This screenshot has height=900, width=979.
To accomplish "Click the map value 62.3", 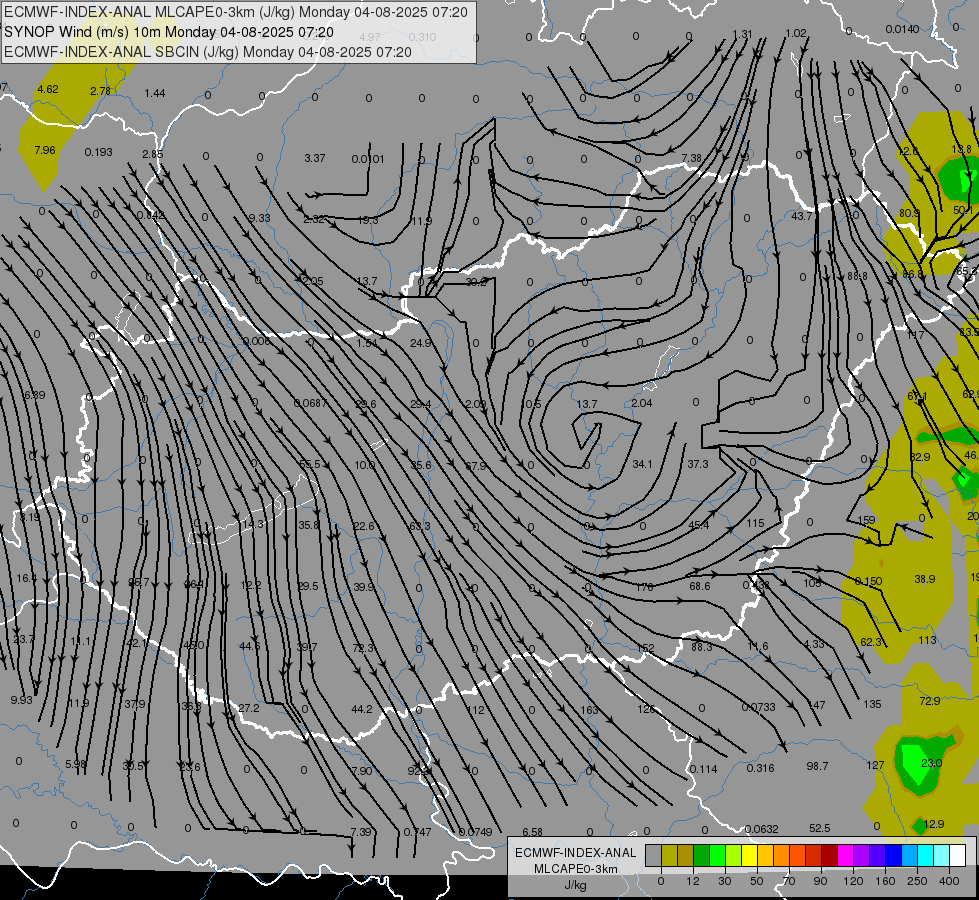I will (x=871, y=642).
